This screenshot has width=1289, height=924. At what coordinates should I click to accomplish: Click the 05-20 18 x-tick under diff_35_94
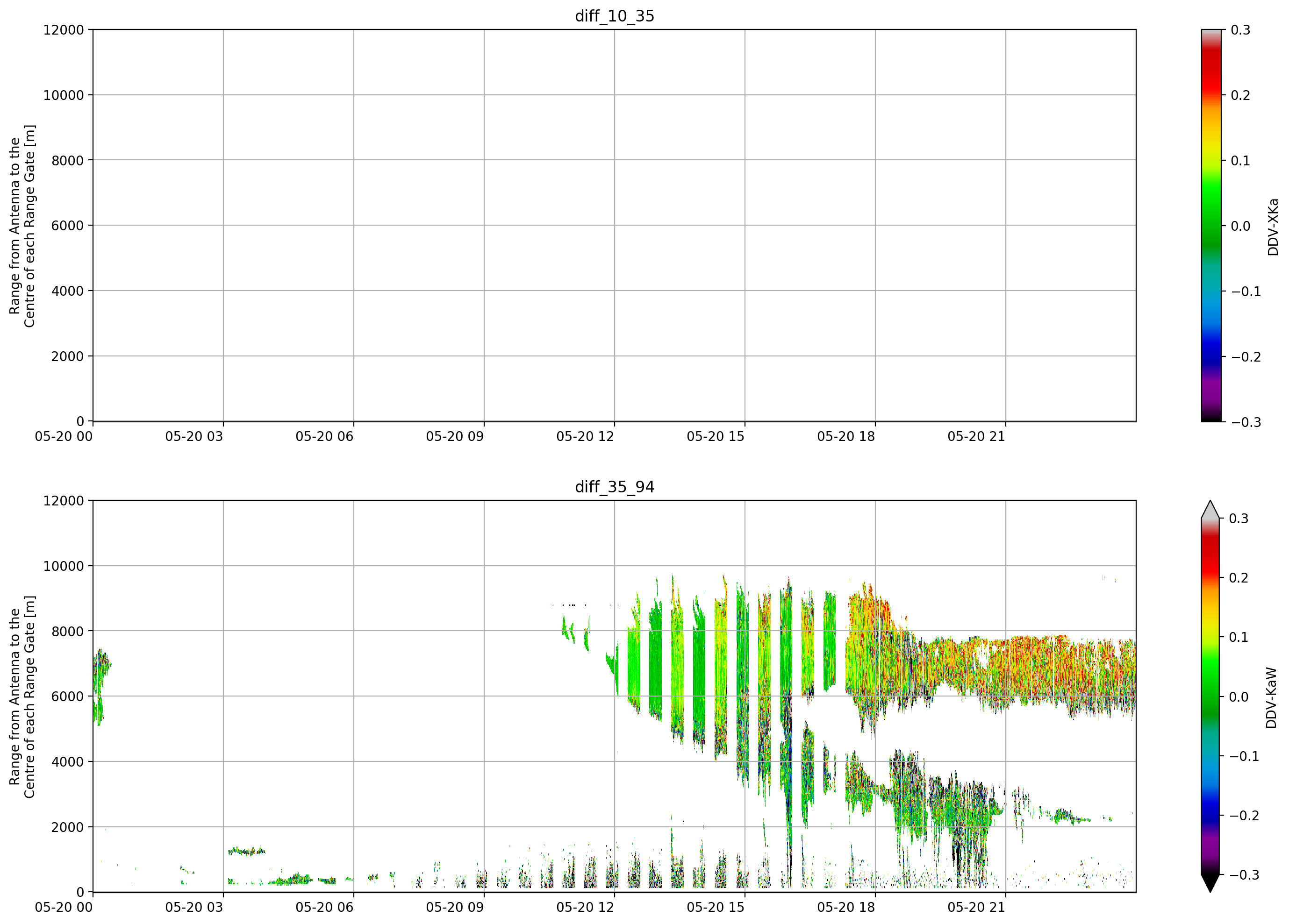846,908
